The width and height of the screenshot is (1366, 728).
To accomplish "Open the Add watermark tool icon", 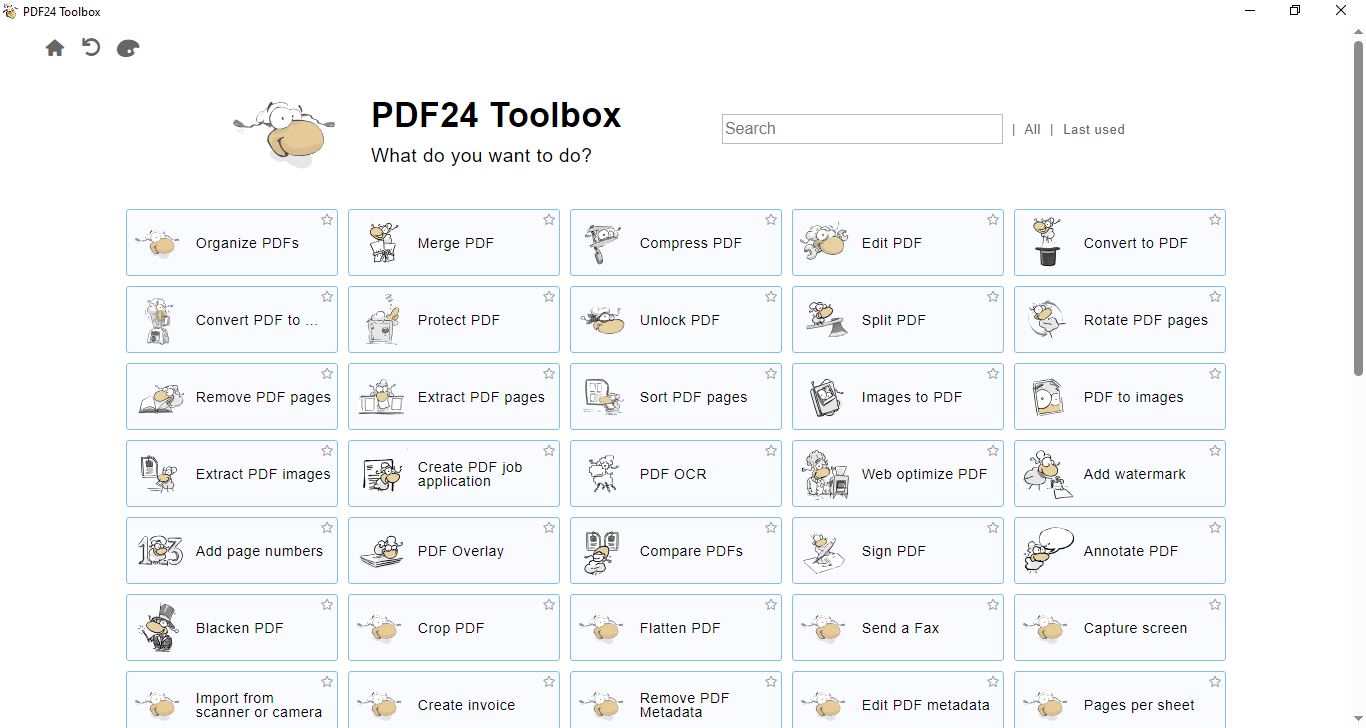I will tap(1047, 474).
